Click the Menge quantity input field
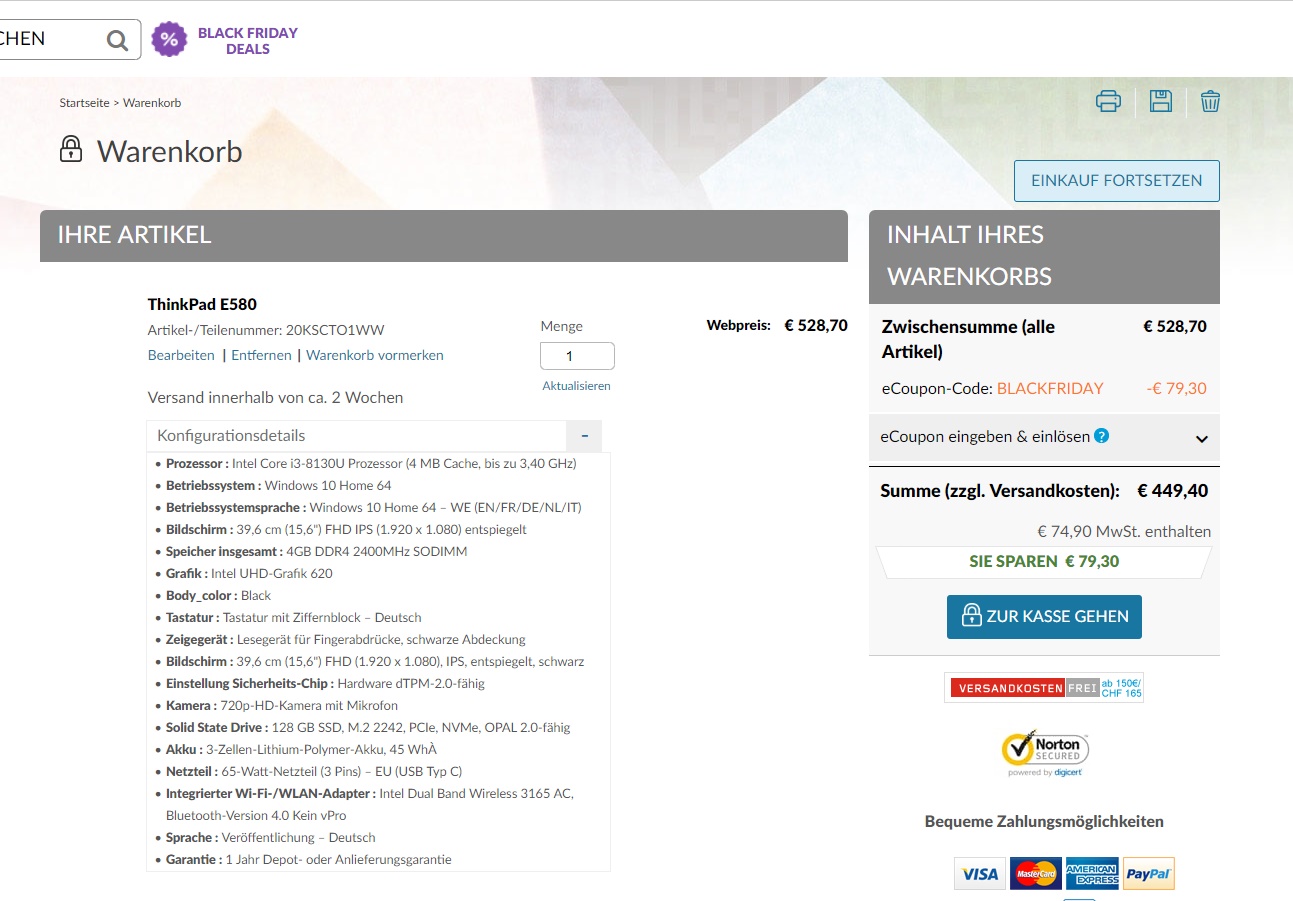 577,356
